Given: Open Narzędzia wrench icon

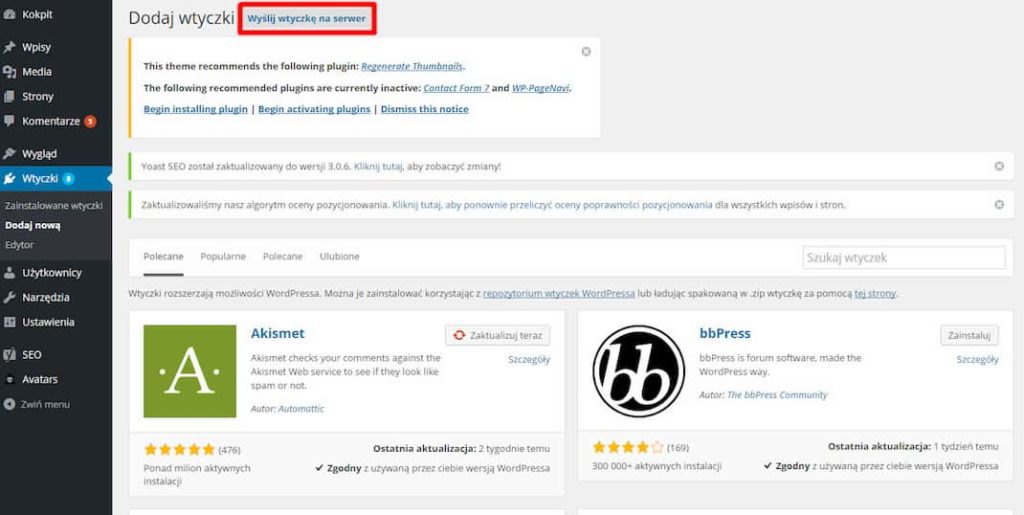Looking at the screenshot, I should tap(10, 297).
